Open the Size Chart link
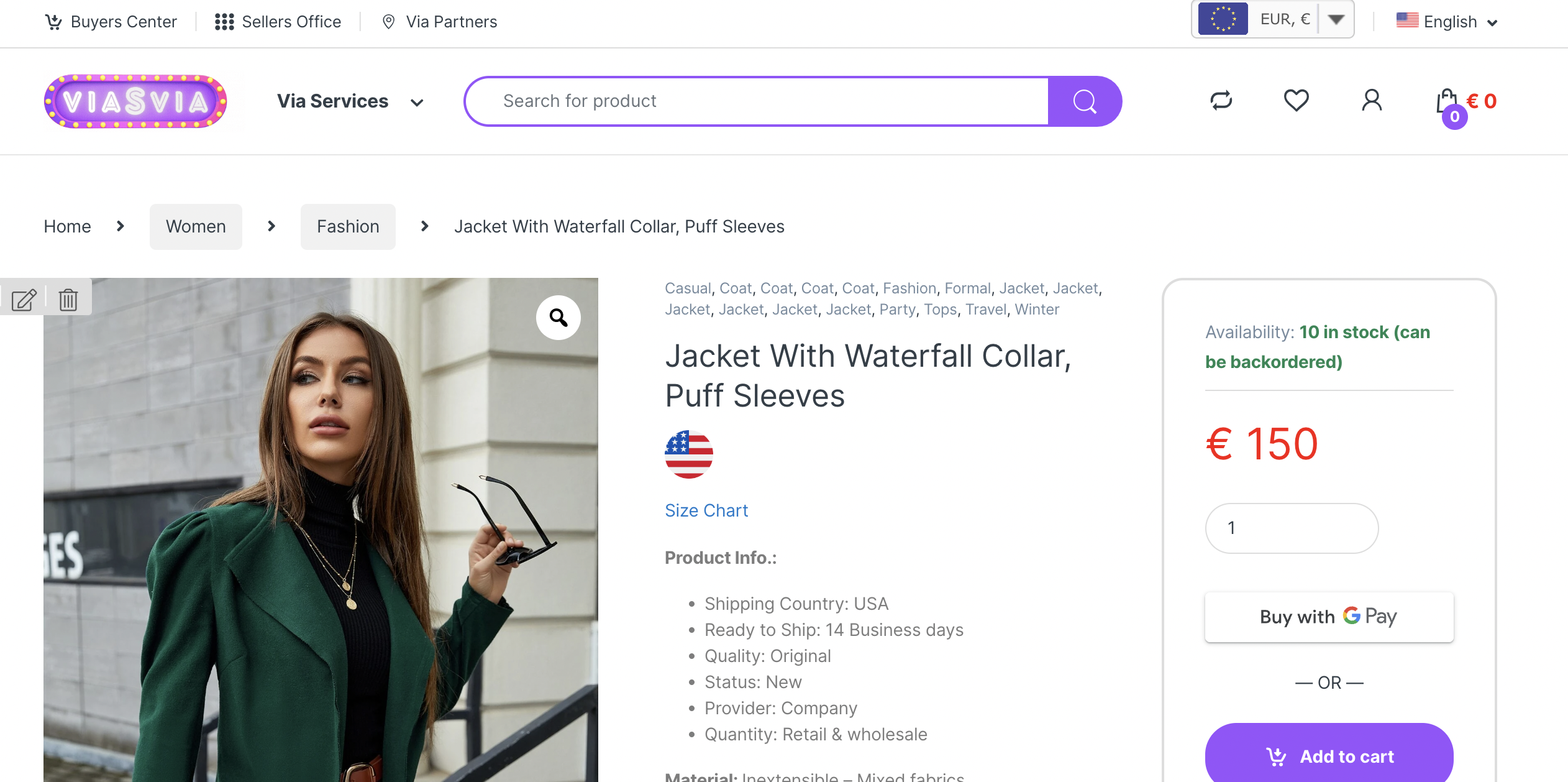The height and width of the screenshot is (782, 1568). pyautogui.click(x=706, y=510)
